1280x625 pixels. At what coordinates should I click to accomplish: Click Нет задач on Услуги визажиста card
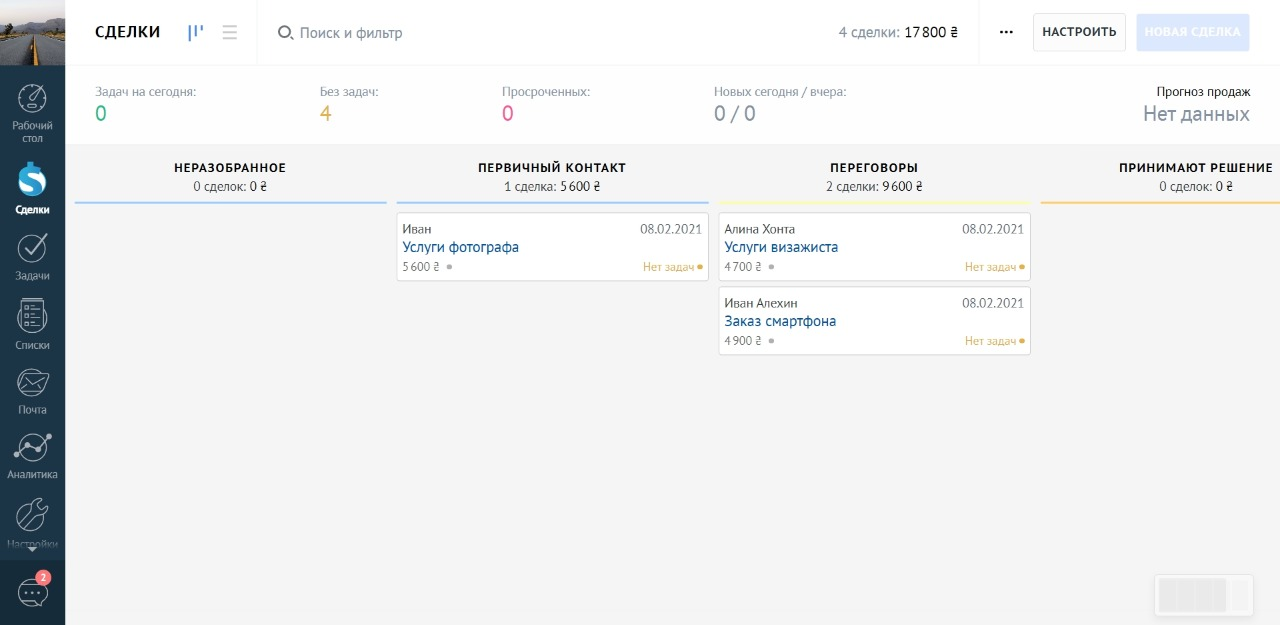click(994, 267)
